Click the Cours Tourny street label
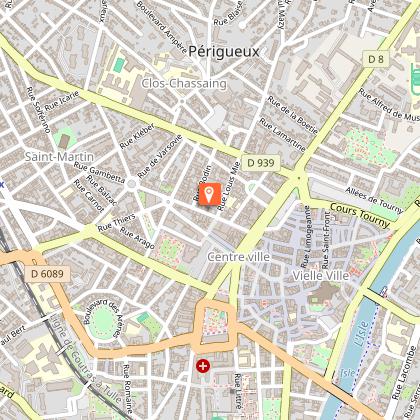 point(360,216)
